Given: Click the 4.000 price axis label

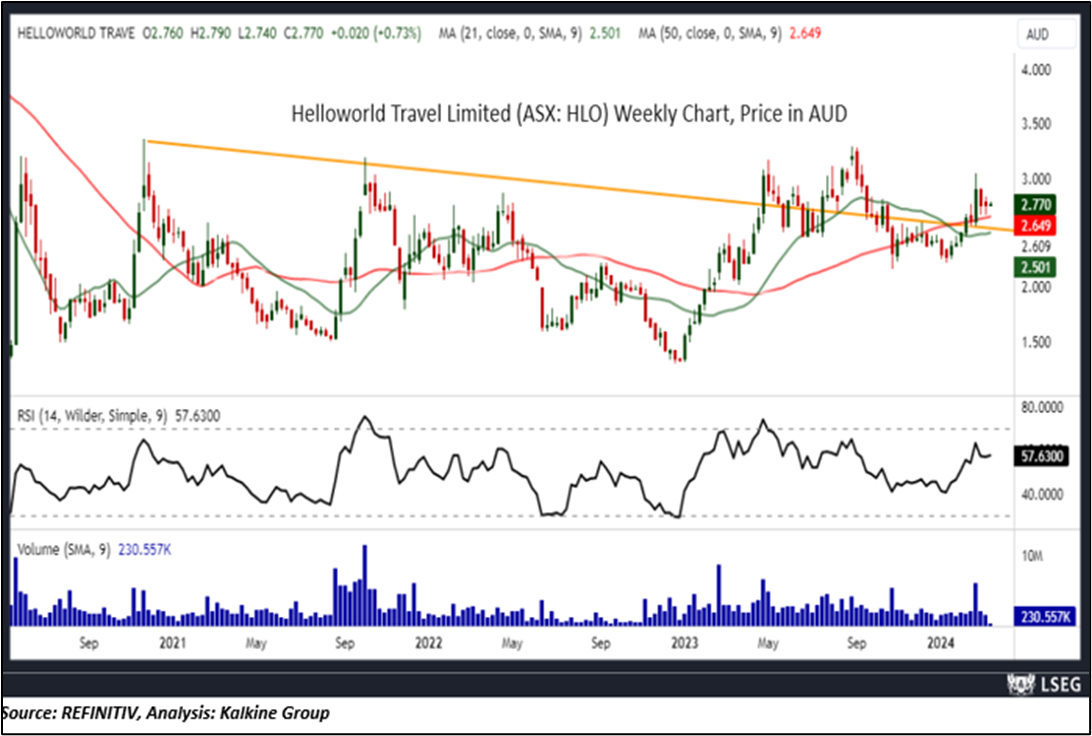Looking at the screenshot, I should (x=1036, y=70).
